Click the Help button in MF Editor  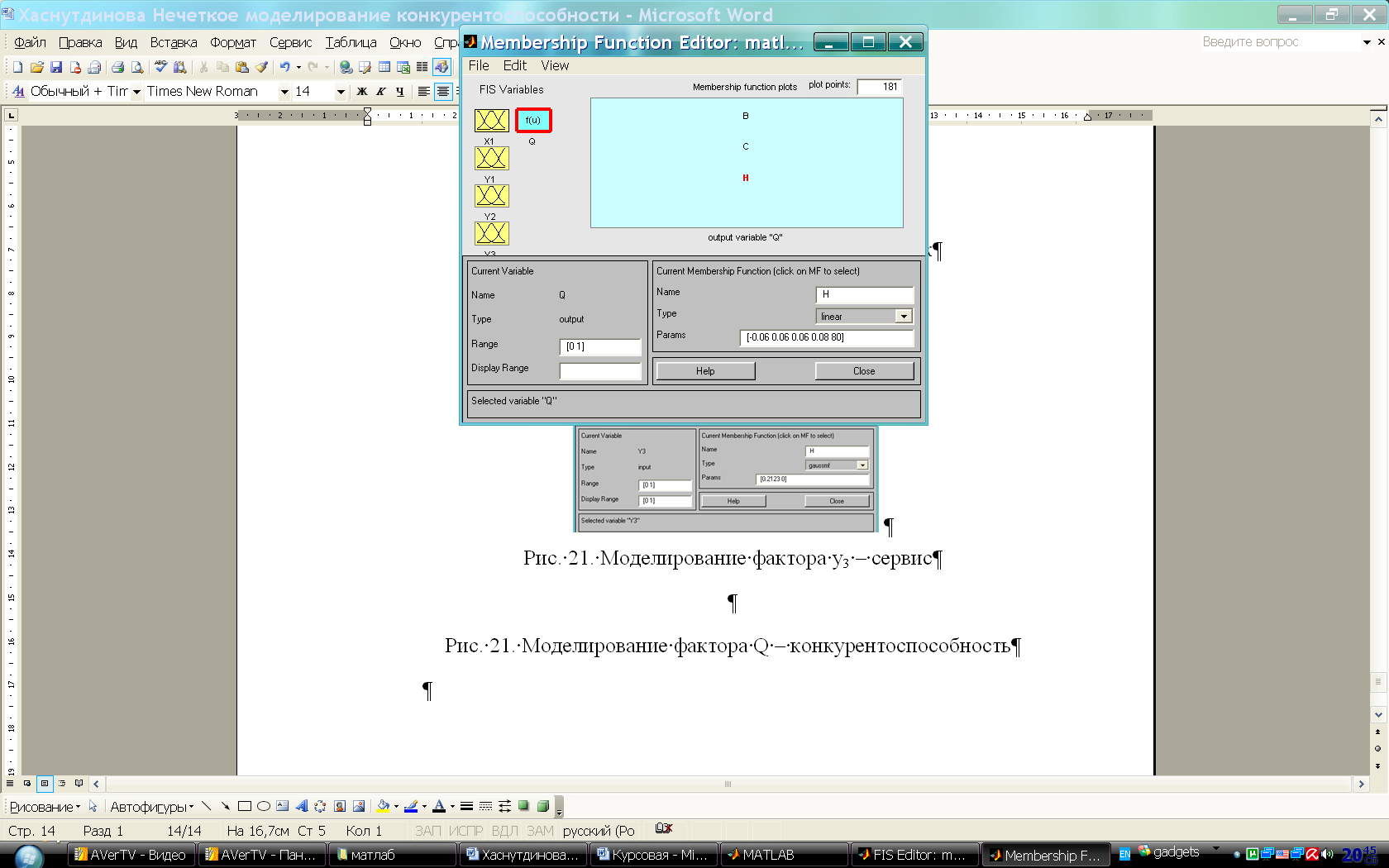(x=705, y=371)
